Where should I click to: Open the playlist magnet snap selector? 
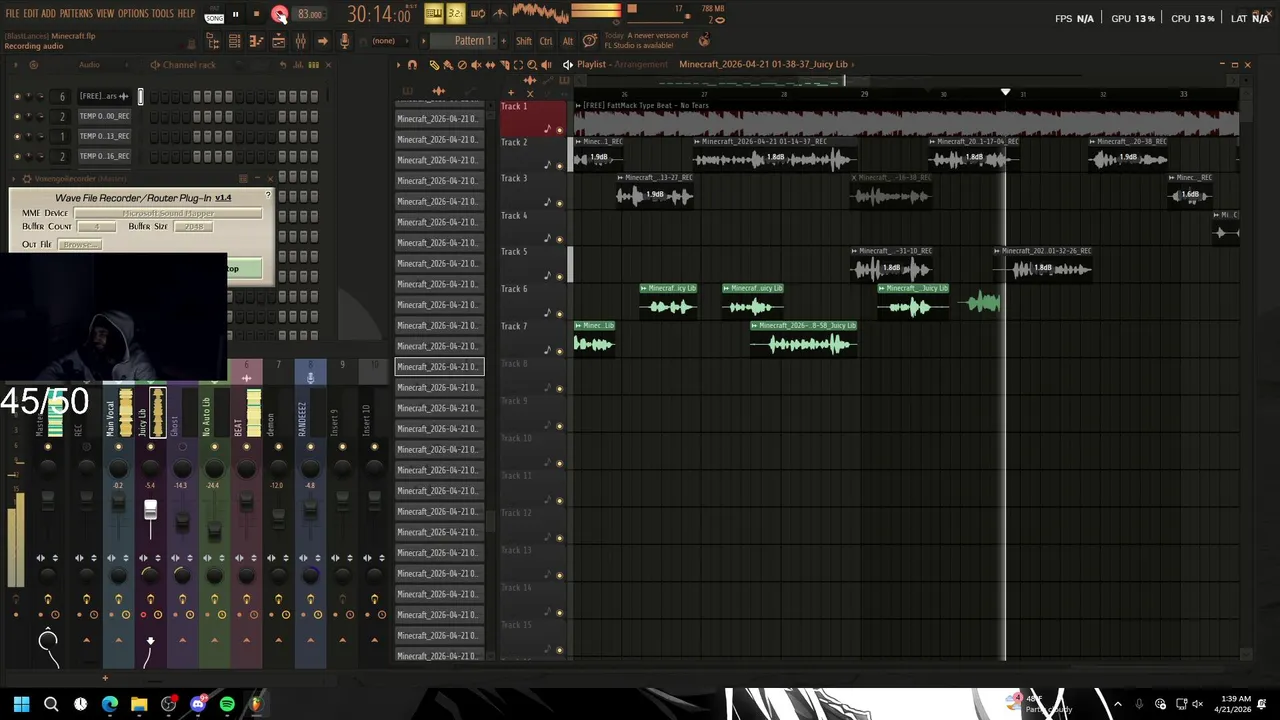coord(412,65)
